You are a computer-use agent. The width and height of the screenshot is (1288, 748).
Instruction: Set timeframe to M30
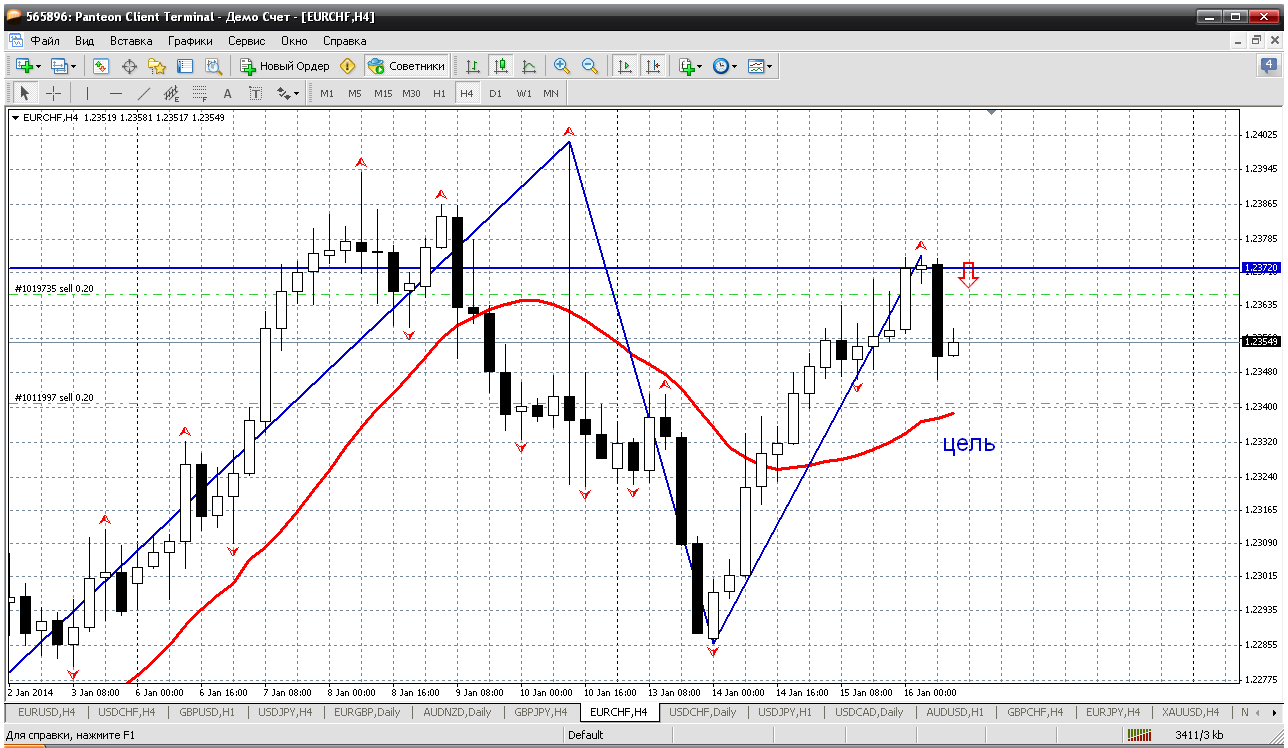tap(411, 93)
